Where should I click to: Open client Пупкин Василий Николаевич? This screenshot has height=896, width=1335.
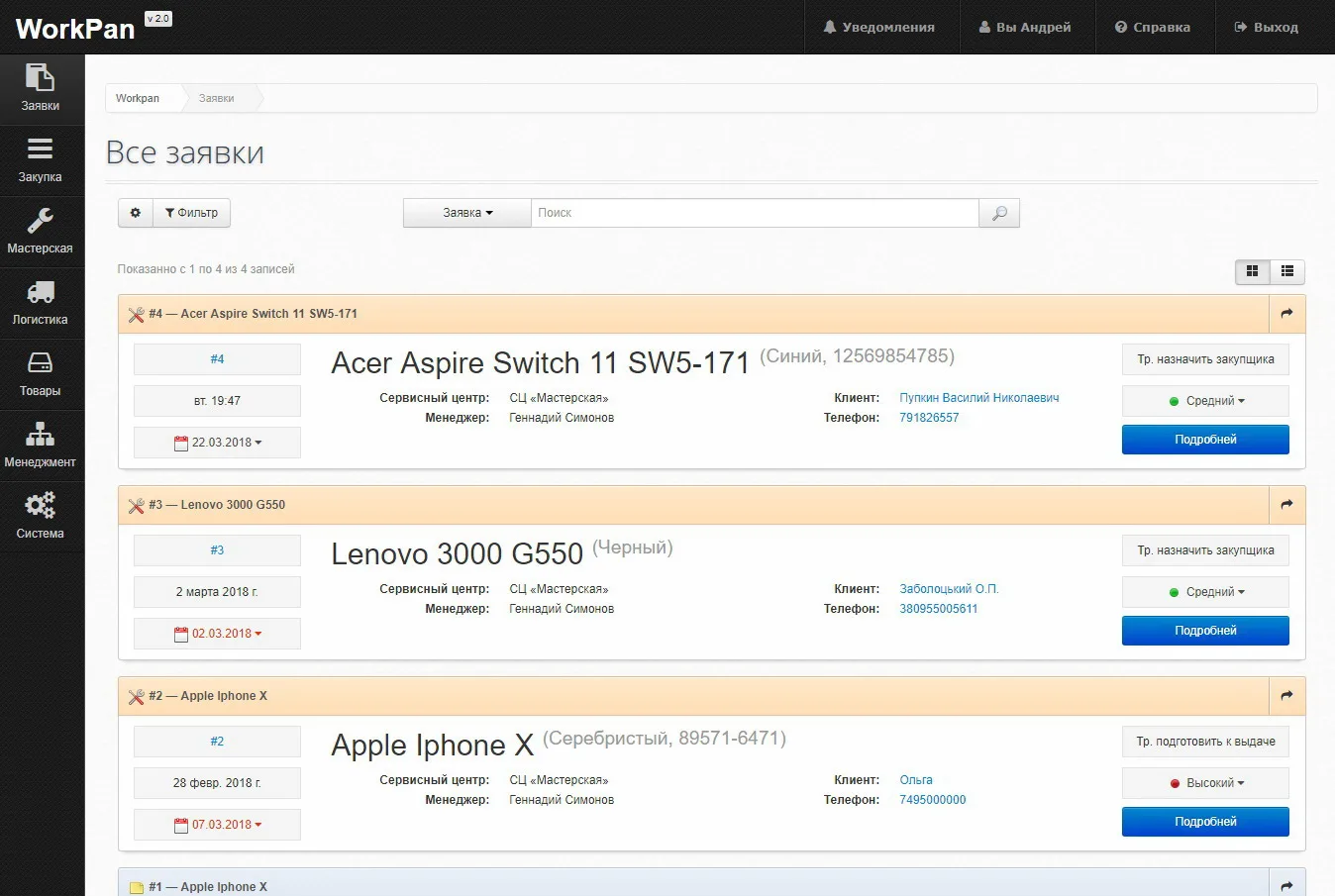click(978, 398)
